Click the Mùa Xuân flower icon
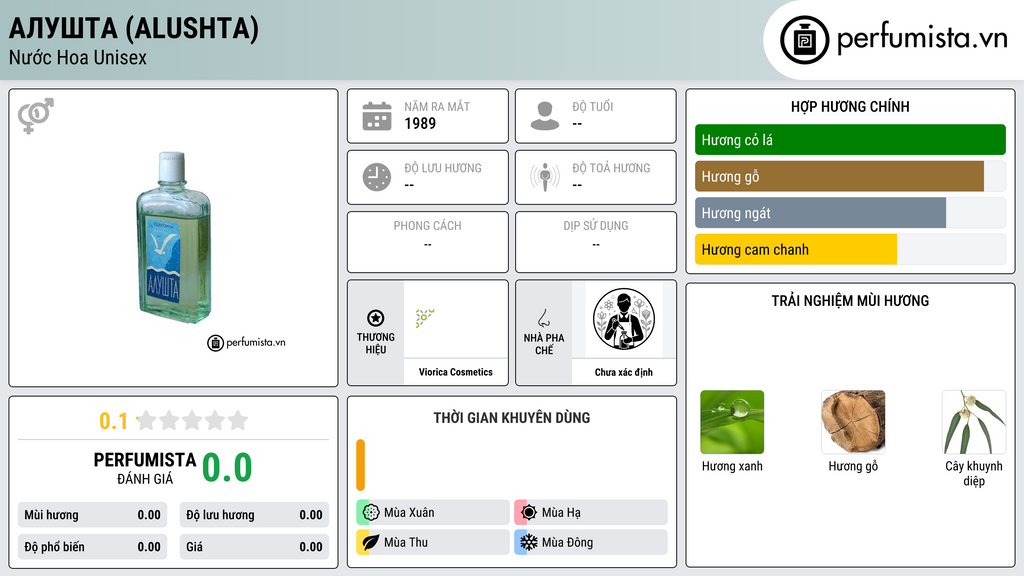 371,513
